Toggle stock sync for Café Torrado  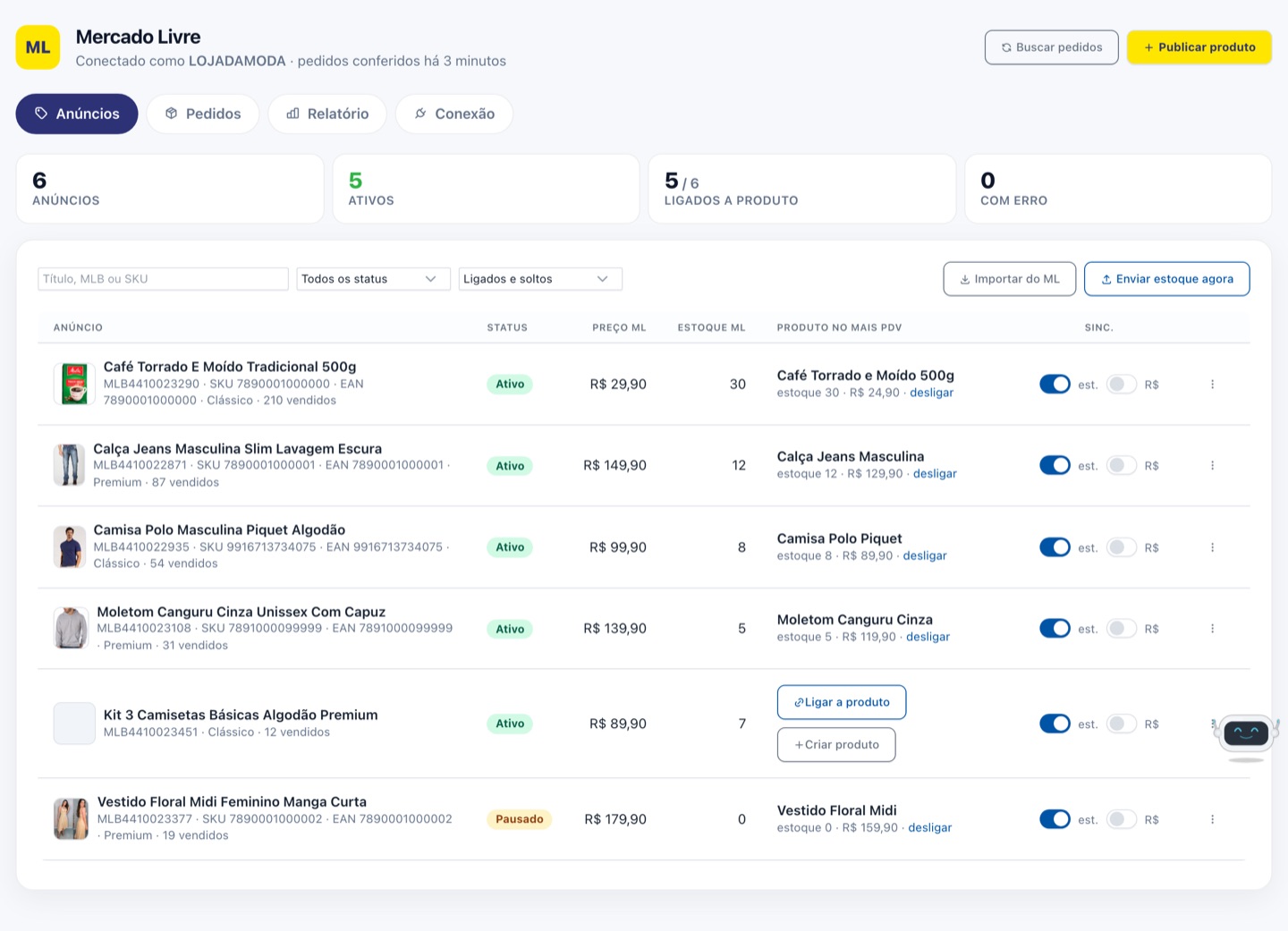[1055, 385]
